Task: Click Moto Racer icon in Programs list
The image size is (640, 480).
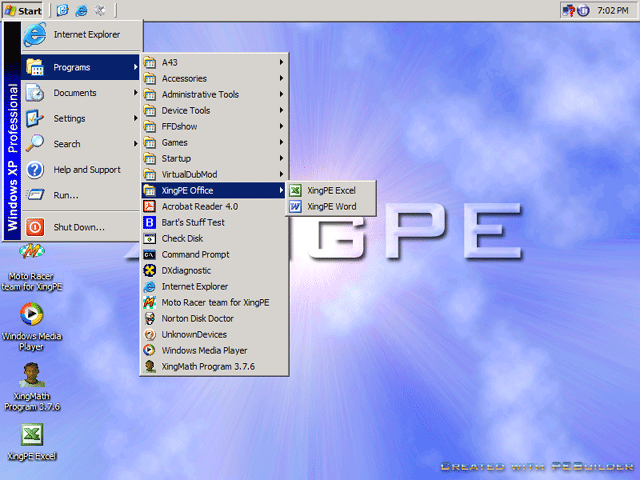Action: click(149, 302)
